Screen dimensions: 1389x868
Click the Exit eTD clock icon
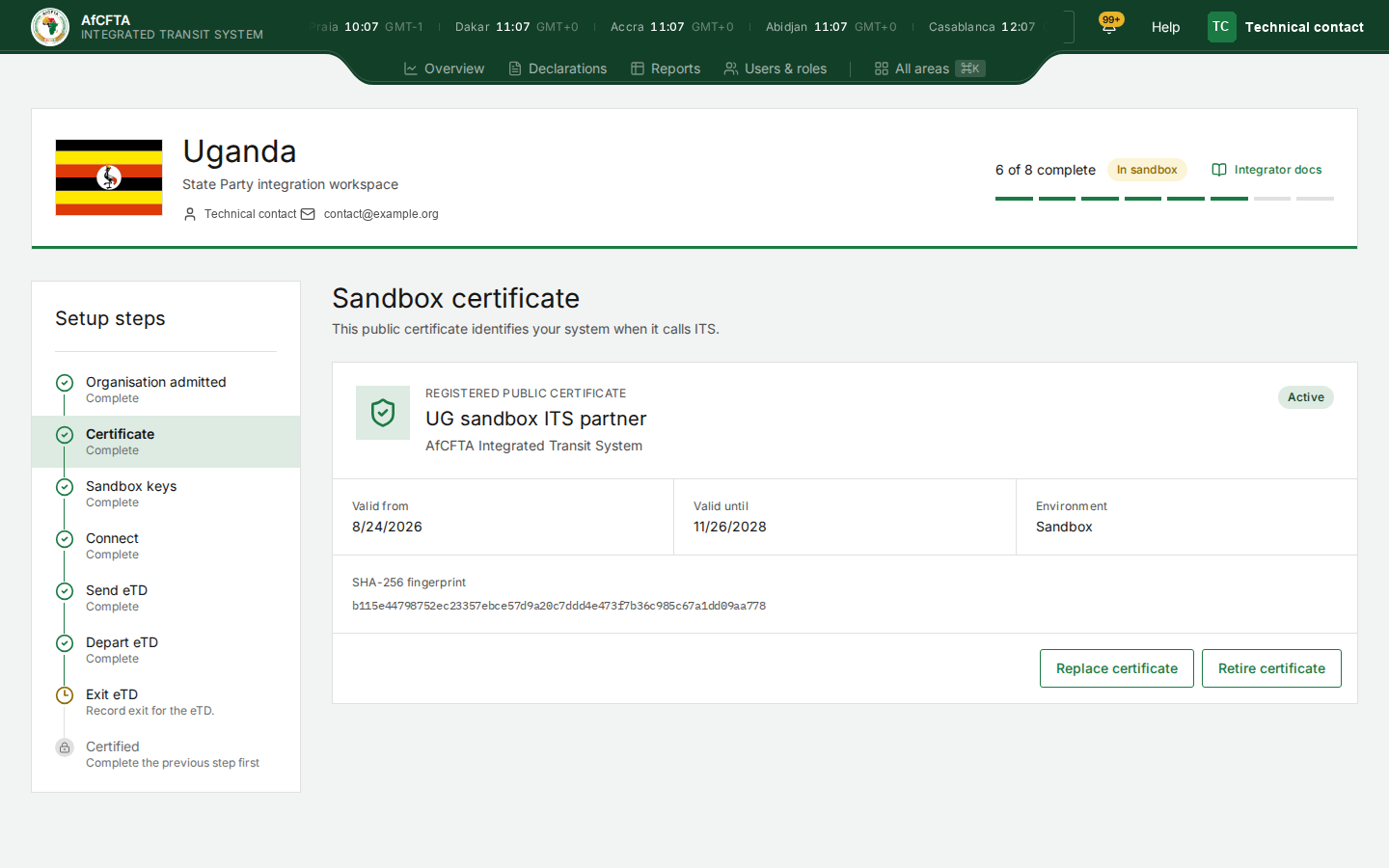[x=65, y=695]
